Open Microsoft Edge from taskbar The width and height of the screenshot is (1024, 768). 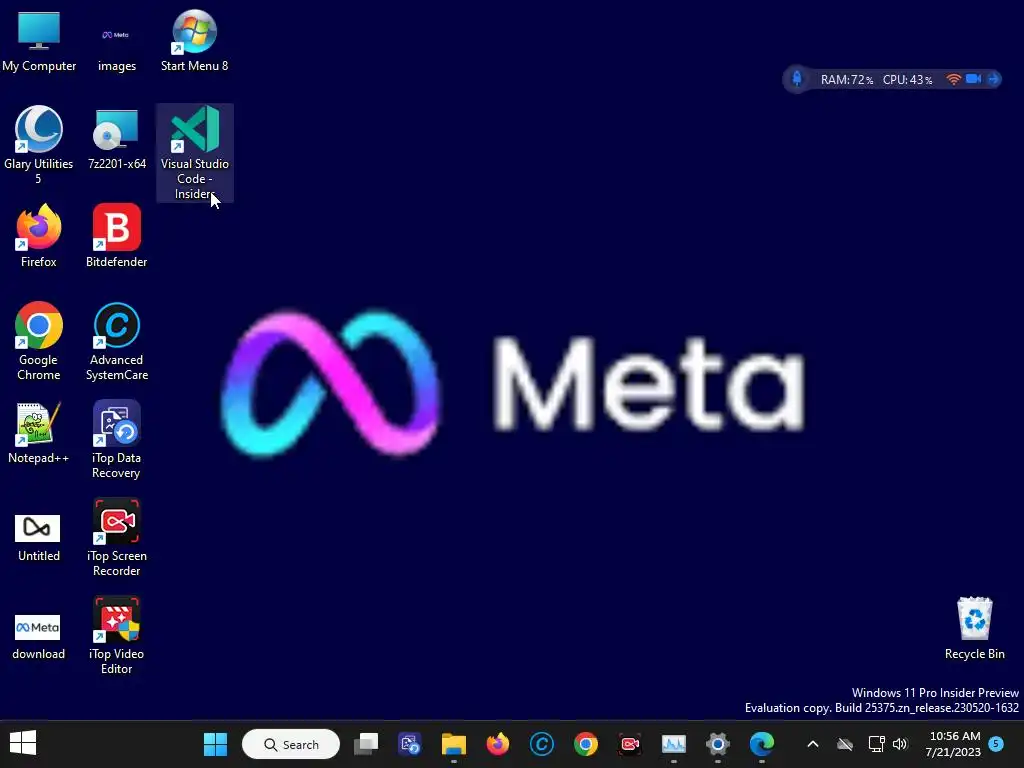[x=761, y=744]
